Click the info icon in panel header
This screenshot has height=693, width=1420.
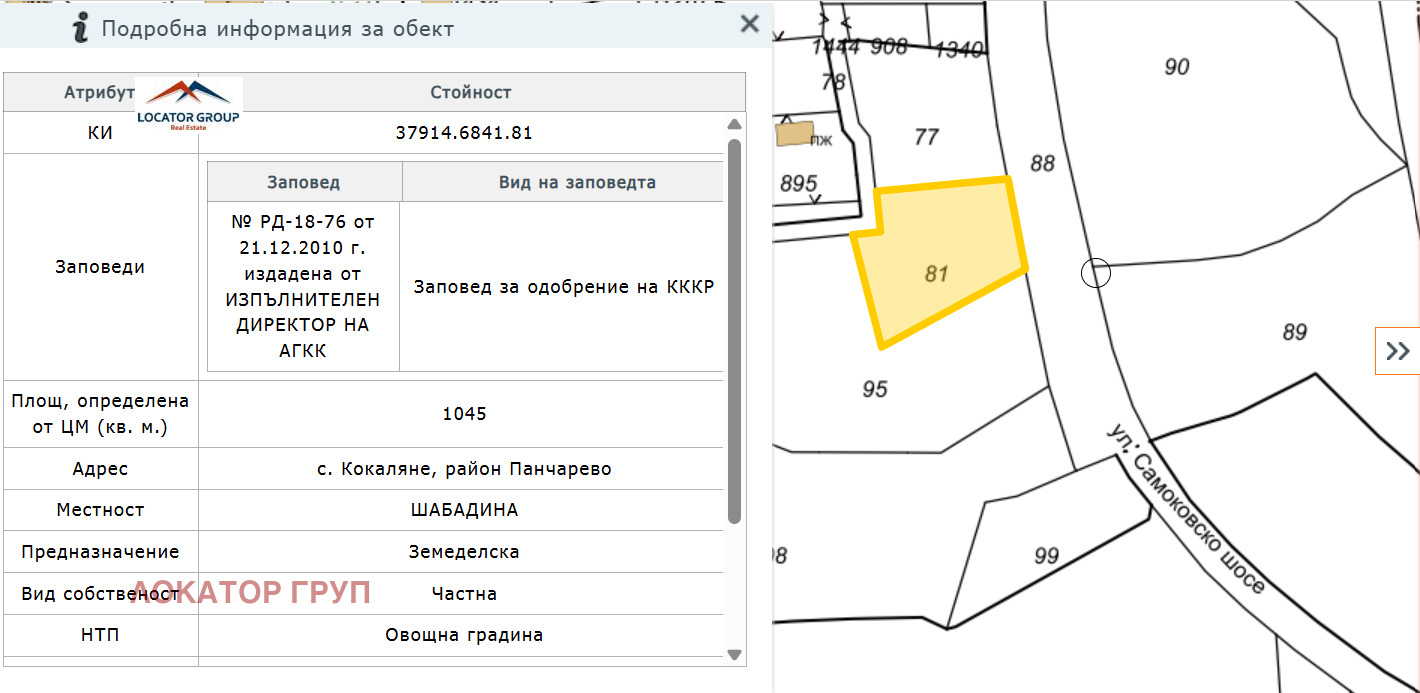pos(81,28)
